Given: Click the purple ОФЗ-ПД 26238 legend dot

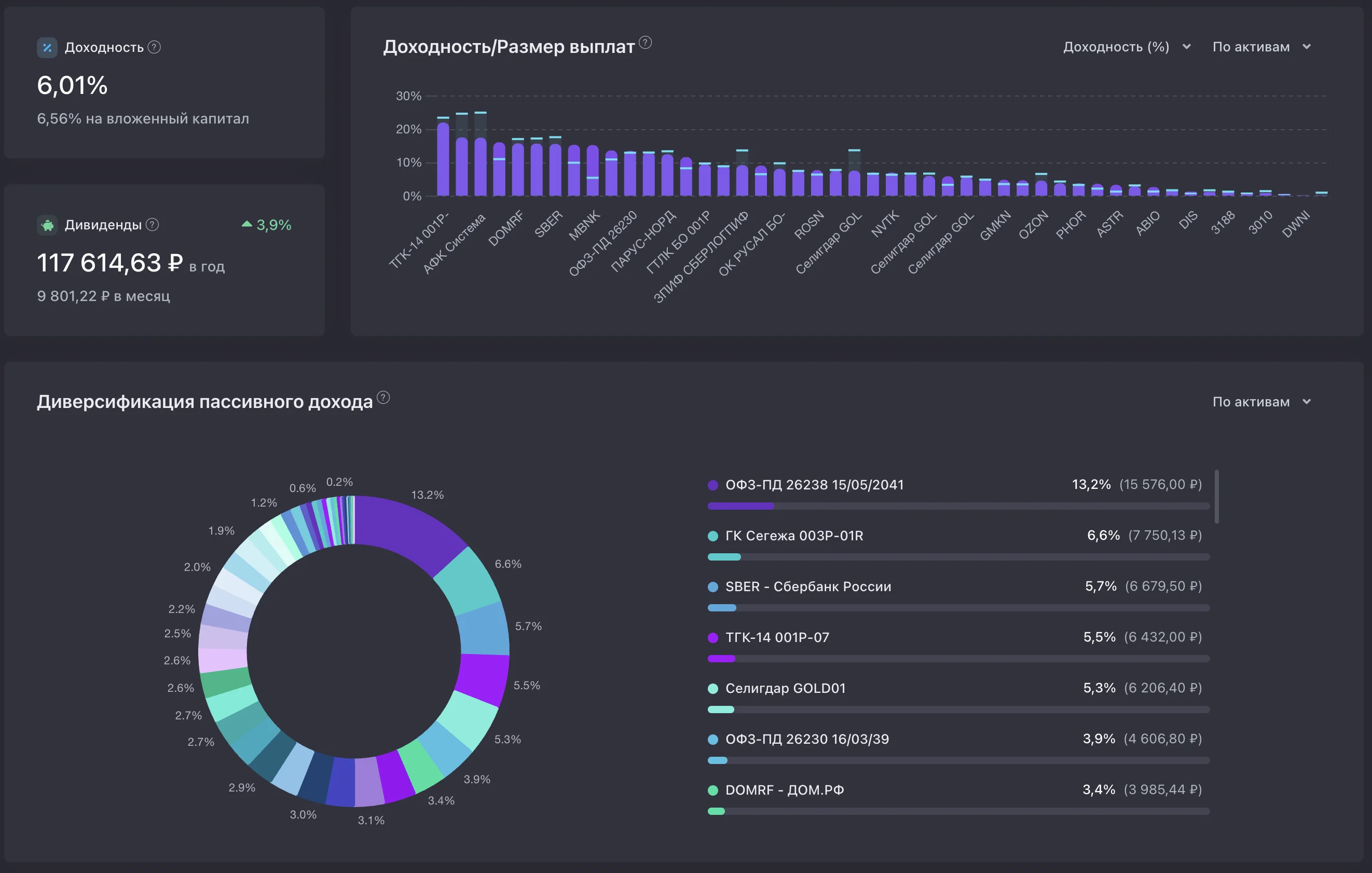Looking at the screenshot, I should click(713, 485).
